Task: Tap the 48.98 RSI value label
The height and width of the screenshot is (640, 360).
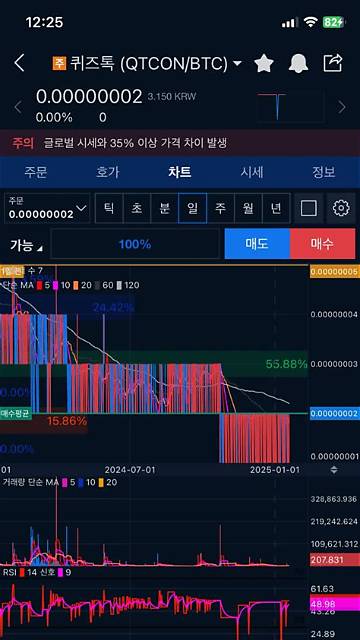Action: [334, 603]
